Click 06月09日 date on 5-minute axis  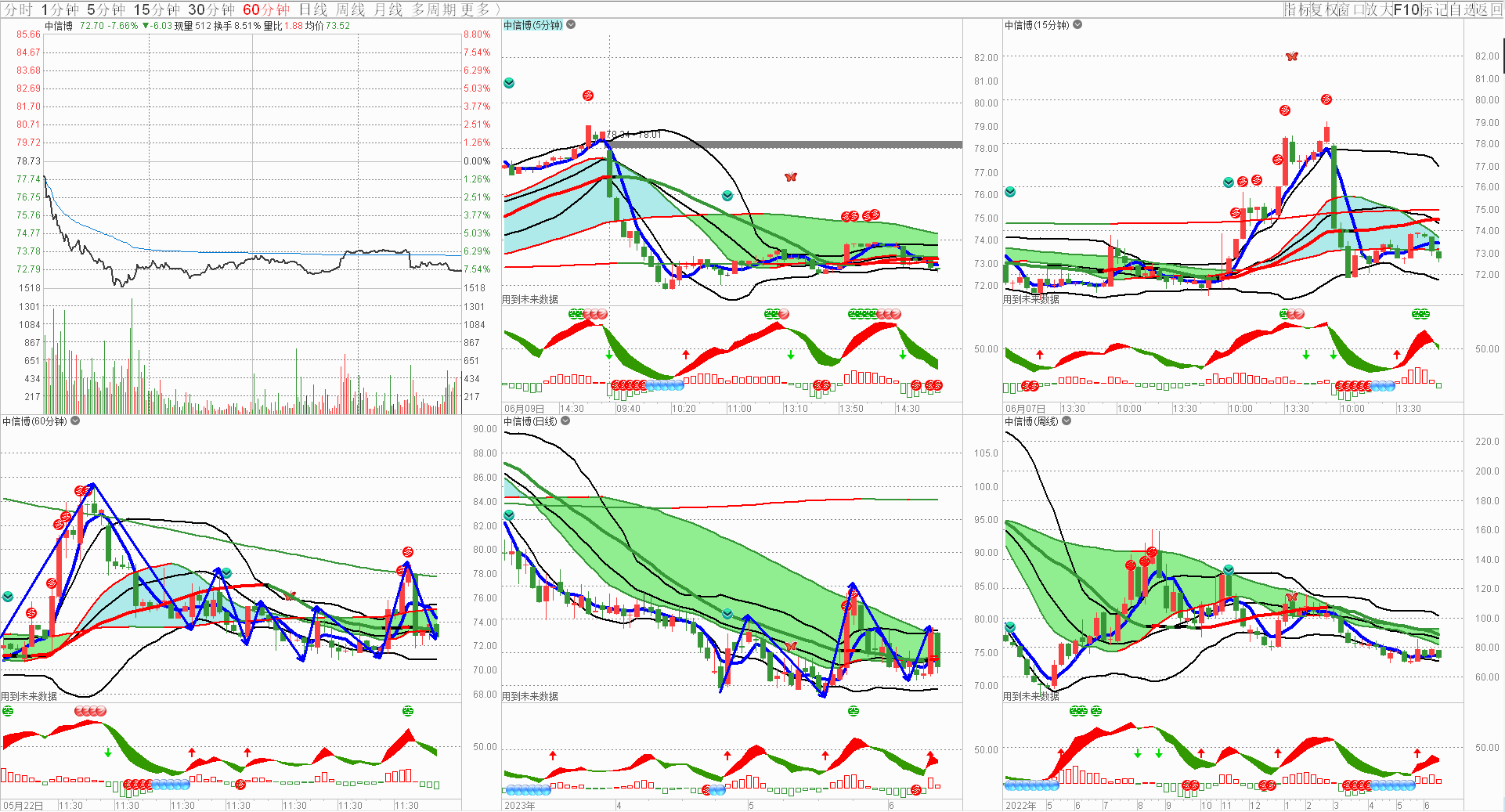[525, 409]
